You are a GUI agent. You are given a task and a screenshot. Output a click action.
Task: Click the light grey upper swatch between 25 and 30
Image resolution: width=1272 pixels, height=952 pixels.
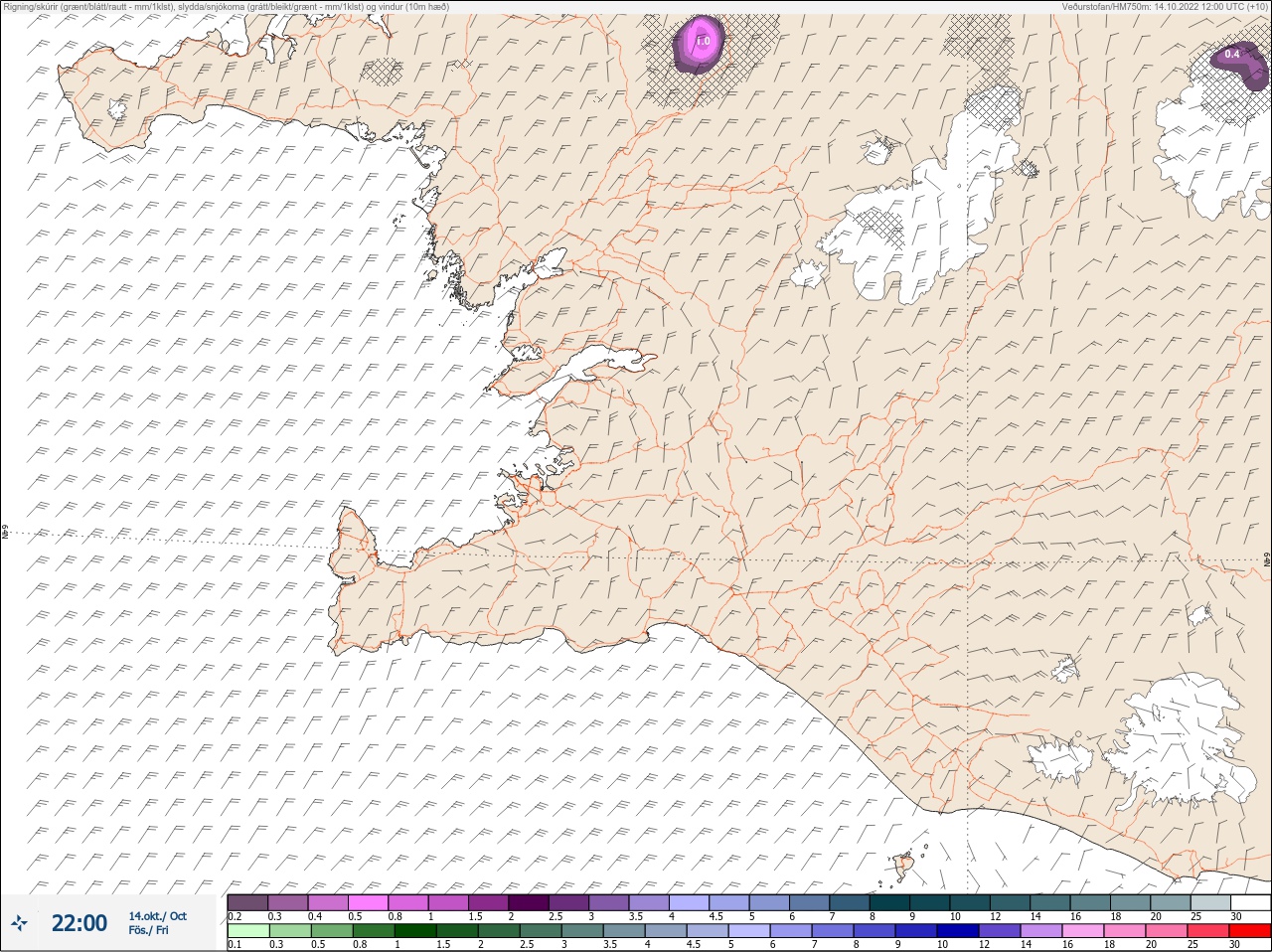[x=1210, y=902]
